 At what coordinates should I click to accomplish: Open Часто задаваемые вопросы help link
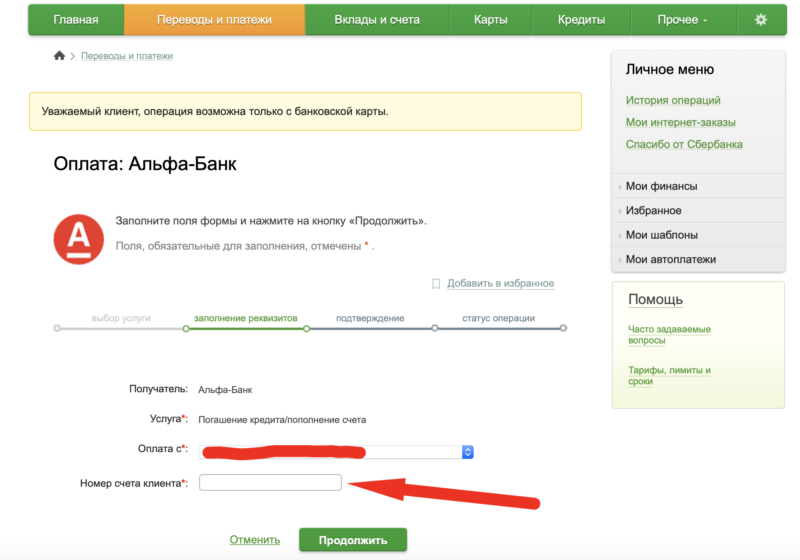[x=669, y=335]
